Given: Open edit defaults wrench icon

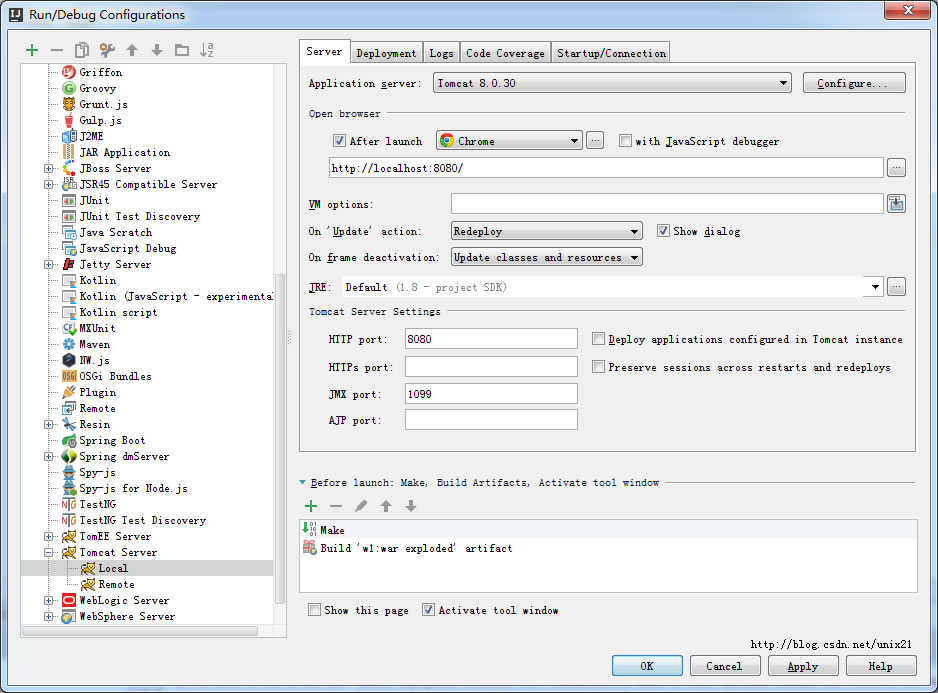Looking at the screenshot, I should point(107,50).
